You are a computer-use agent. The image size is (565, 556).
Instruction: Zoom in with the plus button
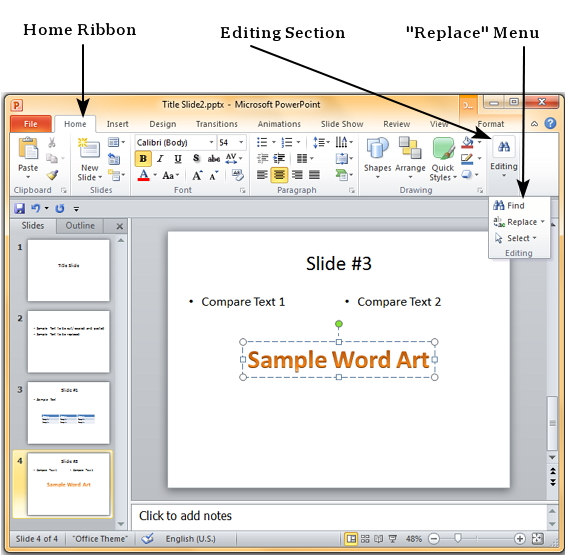[x=519, y=539]
